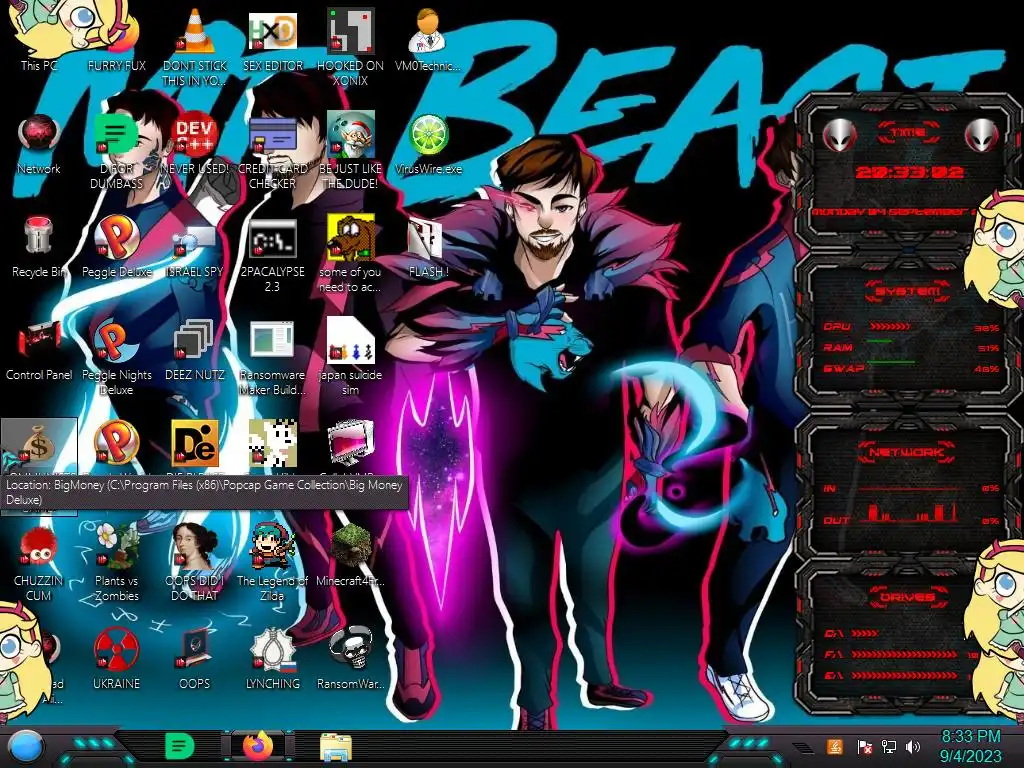The width and height of the screenshot is (1024, 768).
Task: Select the Network desktop icon
Action: (x=39, y=134)
